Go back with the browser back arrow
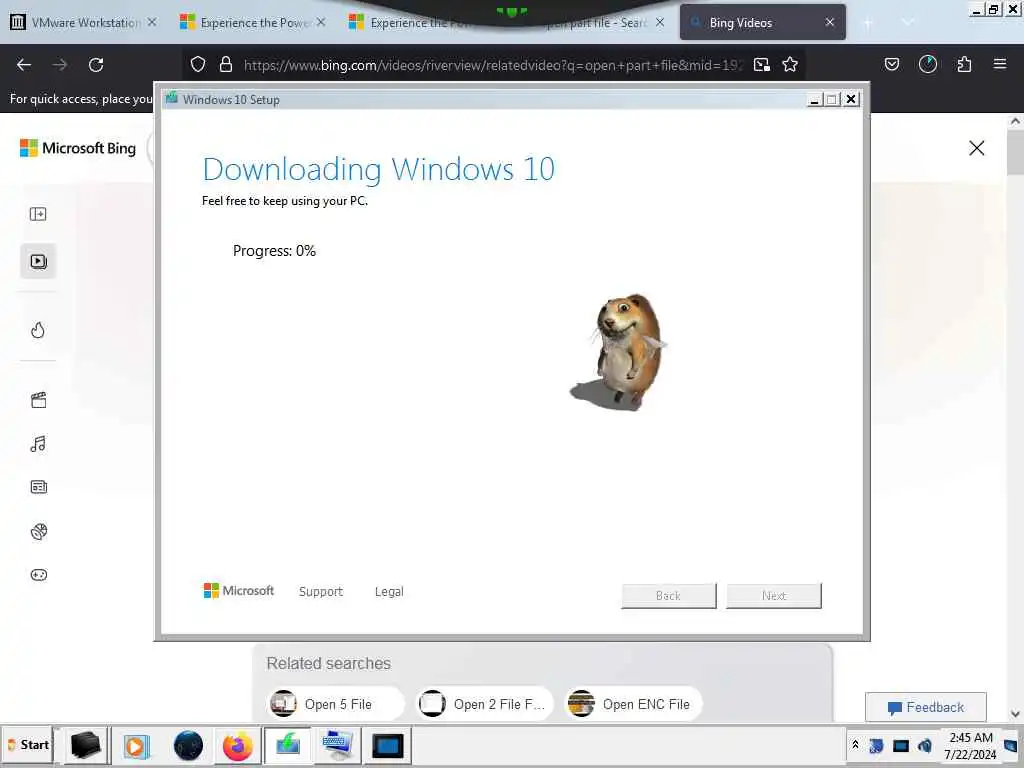 pyautogui.click(x=24, y=65)
